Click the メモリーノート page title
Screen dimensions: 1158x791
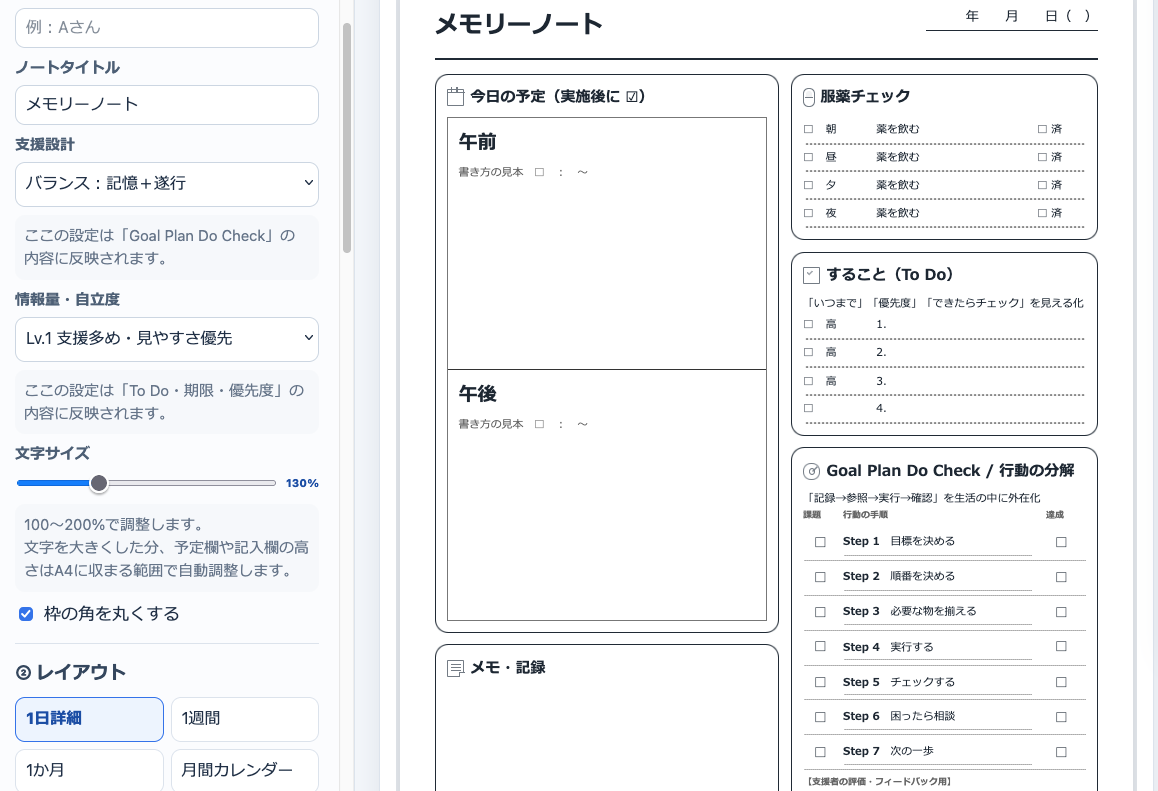(519, 24)
